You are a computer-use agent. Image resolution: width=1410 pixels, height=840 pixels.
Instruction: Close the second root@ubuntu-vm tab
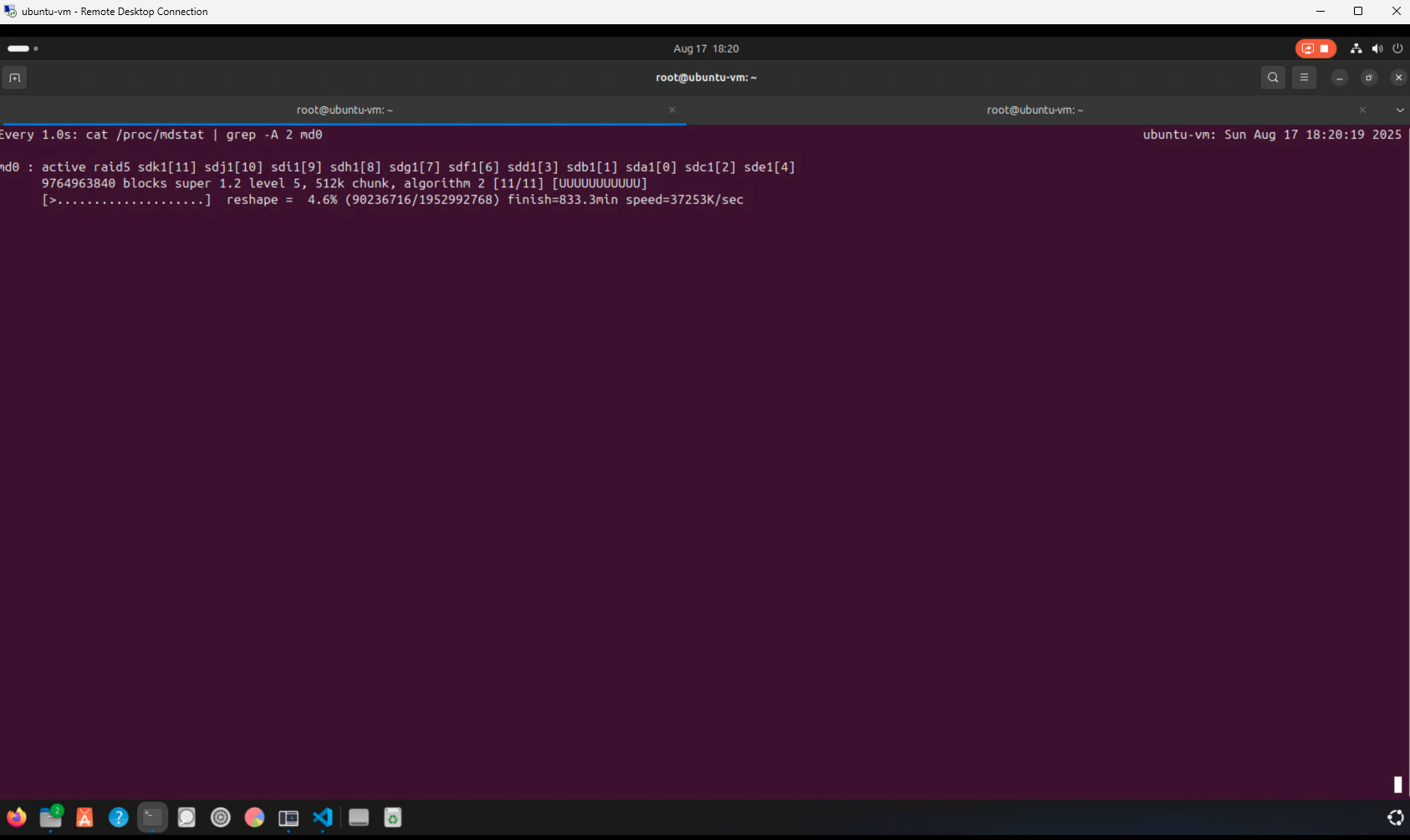pos(1362,110)
